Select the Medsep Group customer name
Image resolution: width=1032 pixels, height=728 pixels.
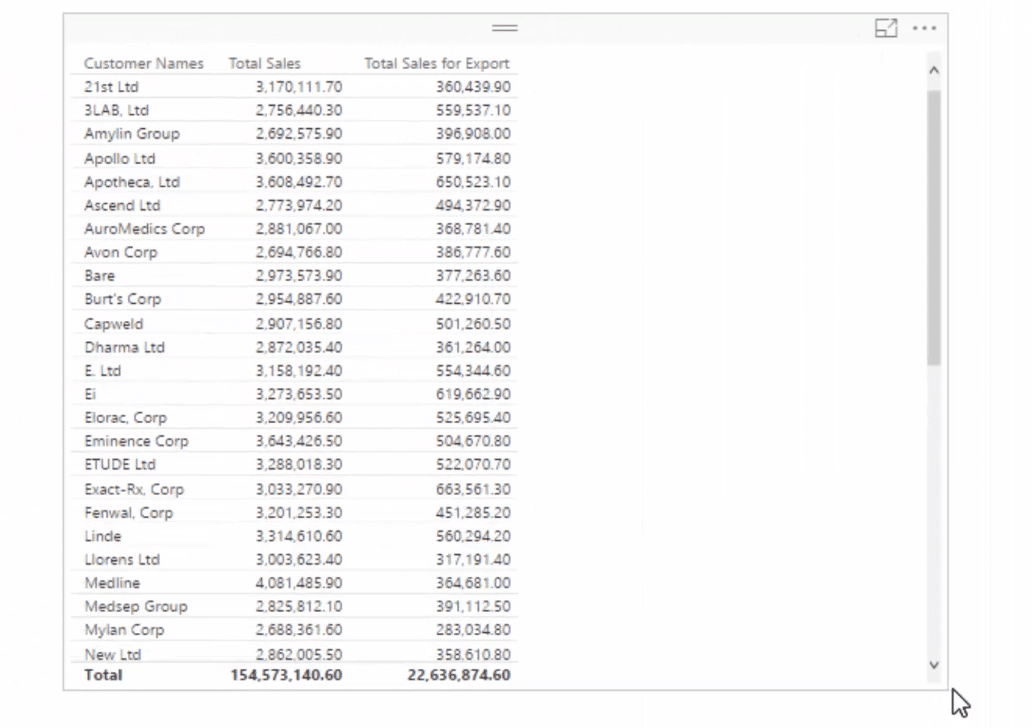click(x=136, y=607)
